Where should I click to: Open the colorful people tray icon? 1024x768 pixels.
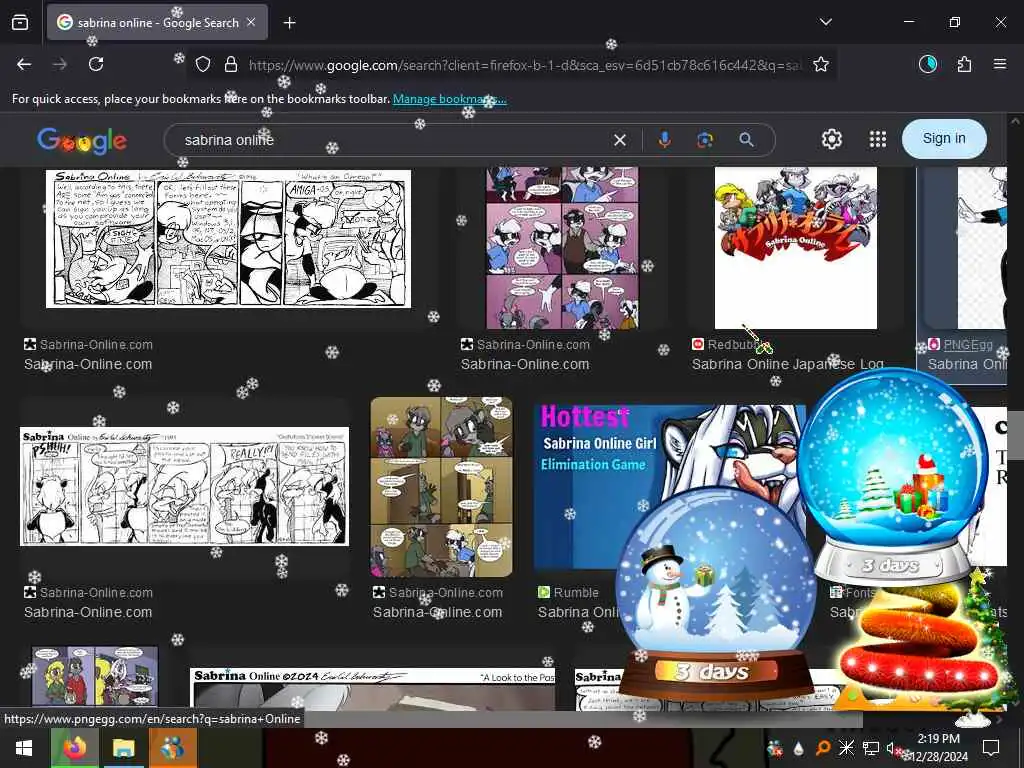click(775, 748)
